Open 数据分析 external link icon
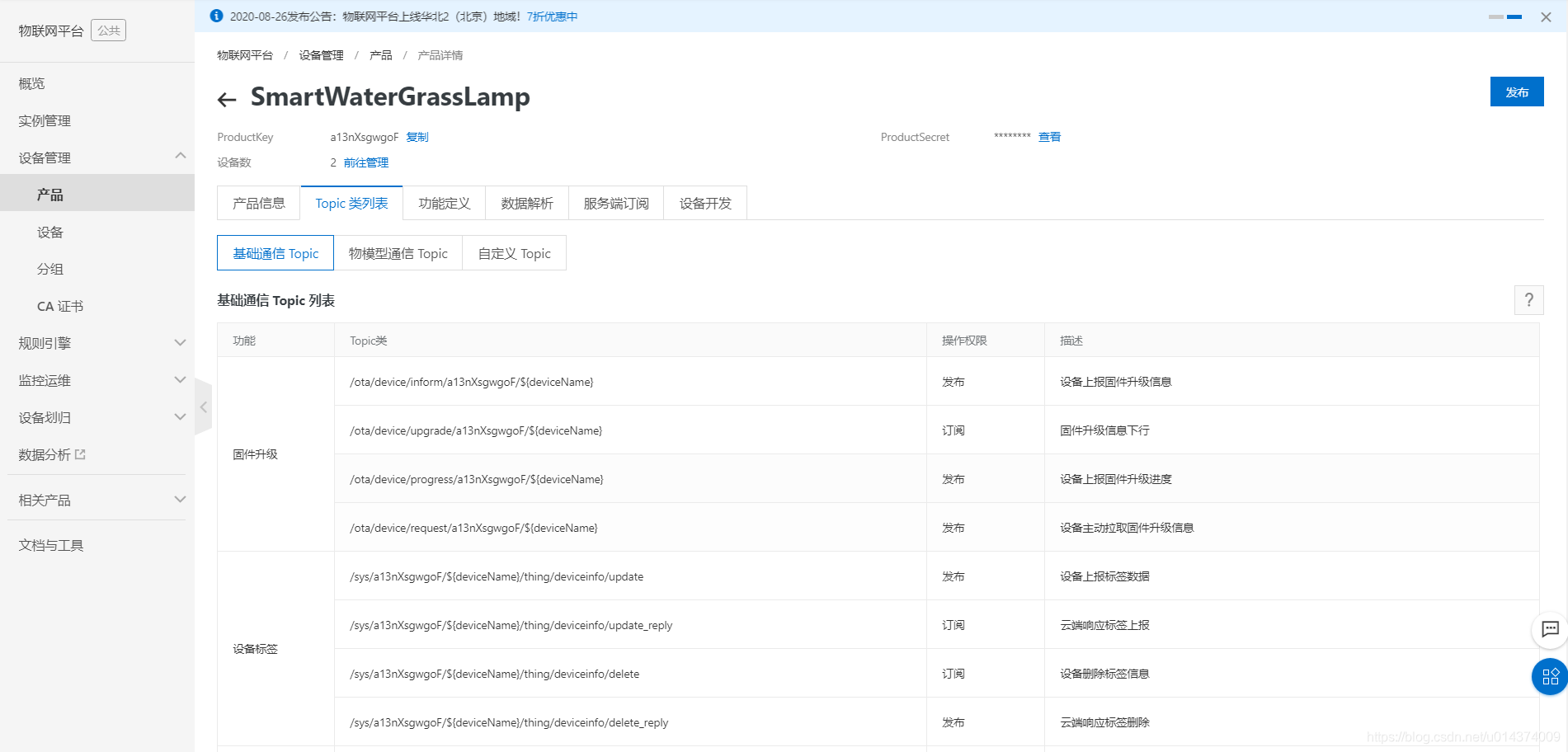Viewport: 1568px width, 752px height. point(80,454)
